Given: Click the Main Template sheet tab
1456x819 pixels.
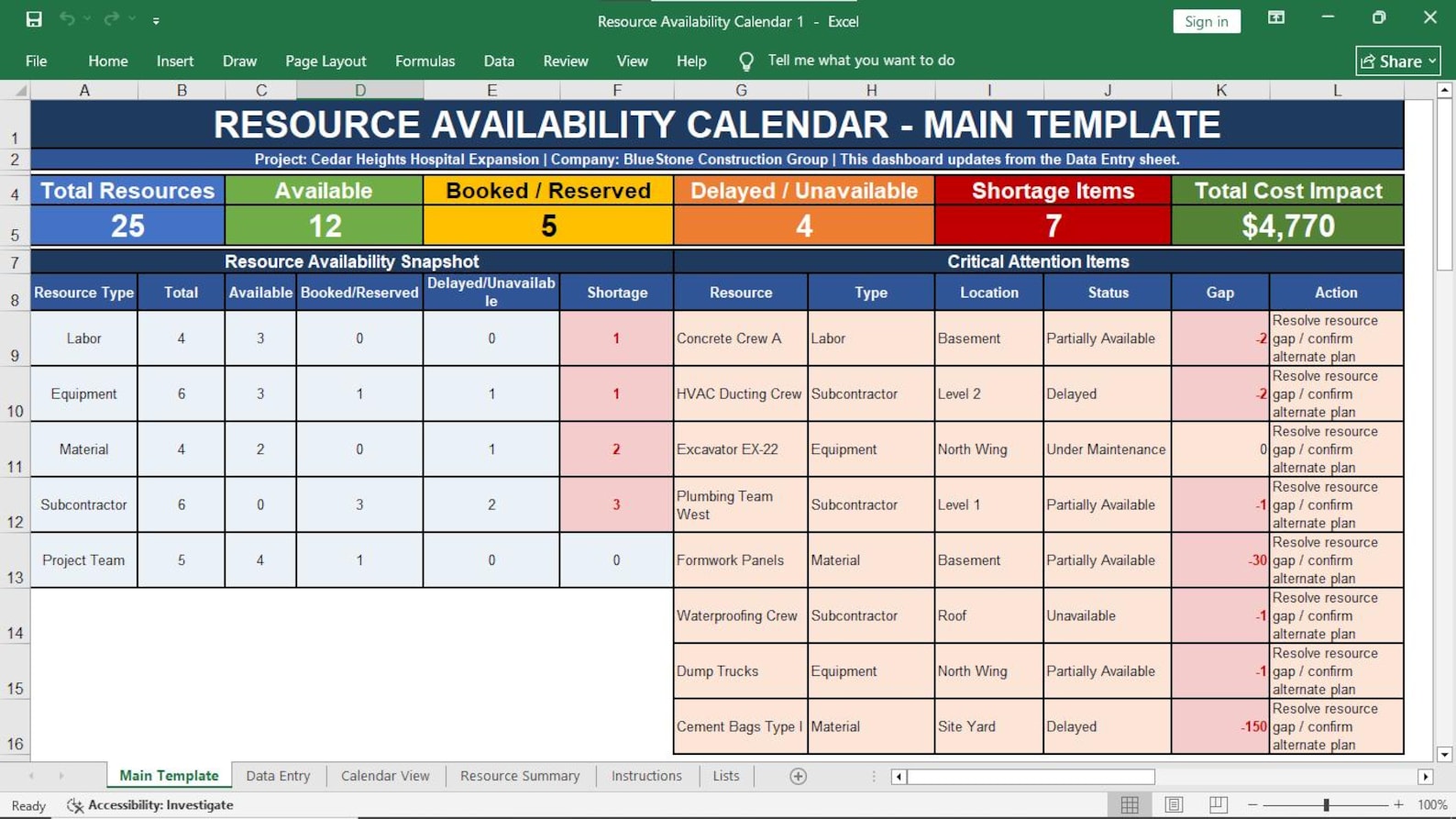Looking at the screenshot, I should pyautogui.click(x=169, y=776).
